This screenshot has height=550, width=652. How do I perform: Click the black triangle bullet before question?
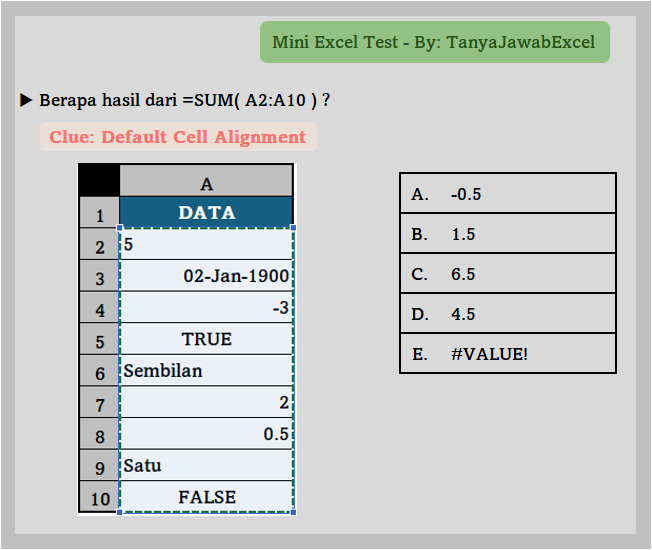point(26,100)
